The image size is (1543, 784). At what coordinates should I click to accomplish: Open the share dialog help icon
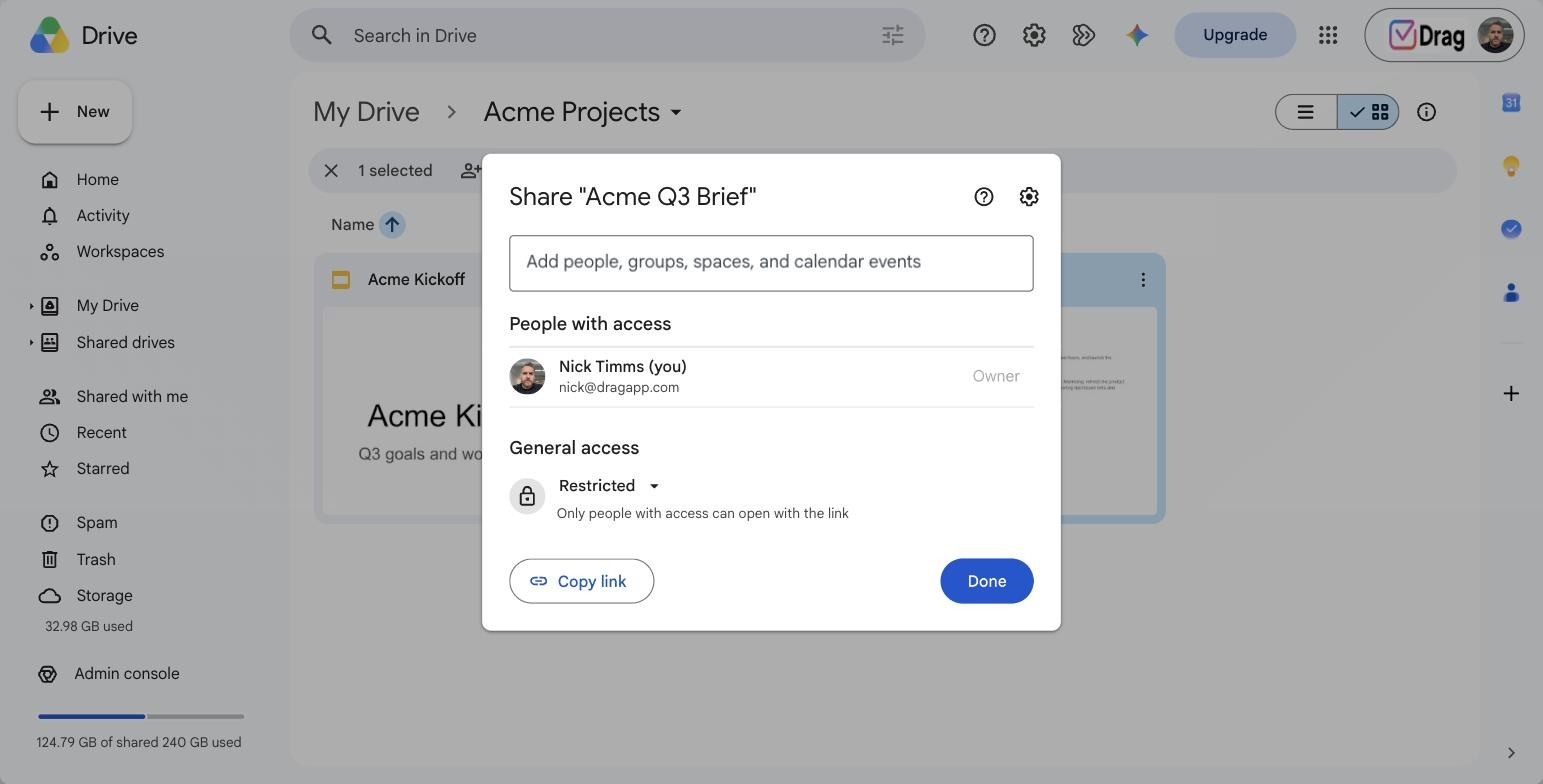click(984, 197)
